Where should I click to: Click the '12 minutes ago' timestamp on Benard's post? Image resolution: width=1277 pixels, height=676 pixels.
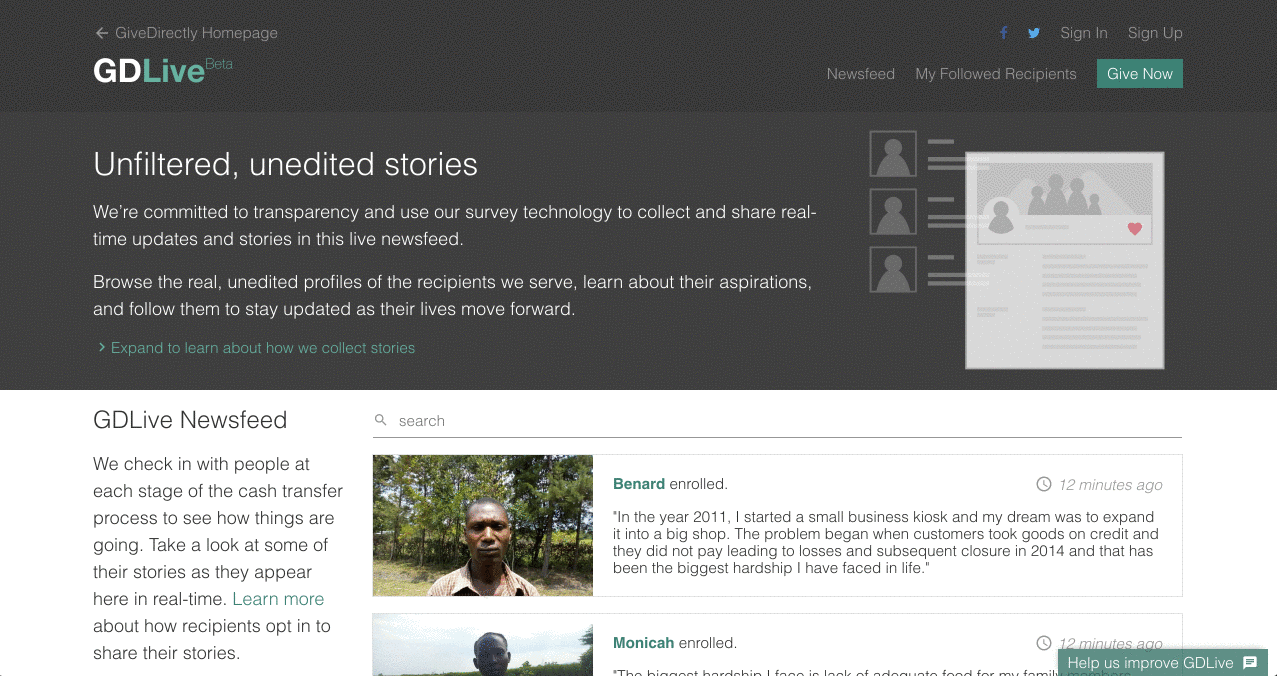[1111, 485]
